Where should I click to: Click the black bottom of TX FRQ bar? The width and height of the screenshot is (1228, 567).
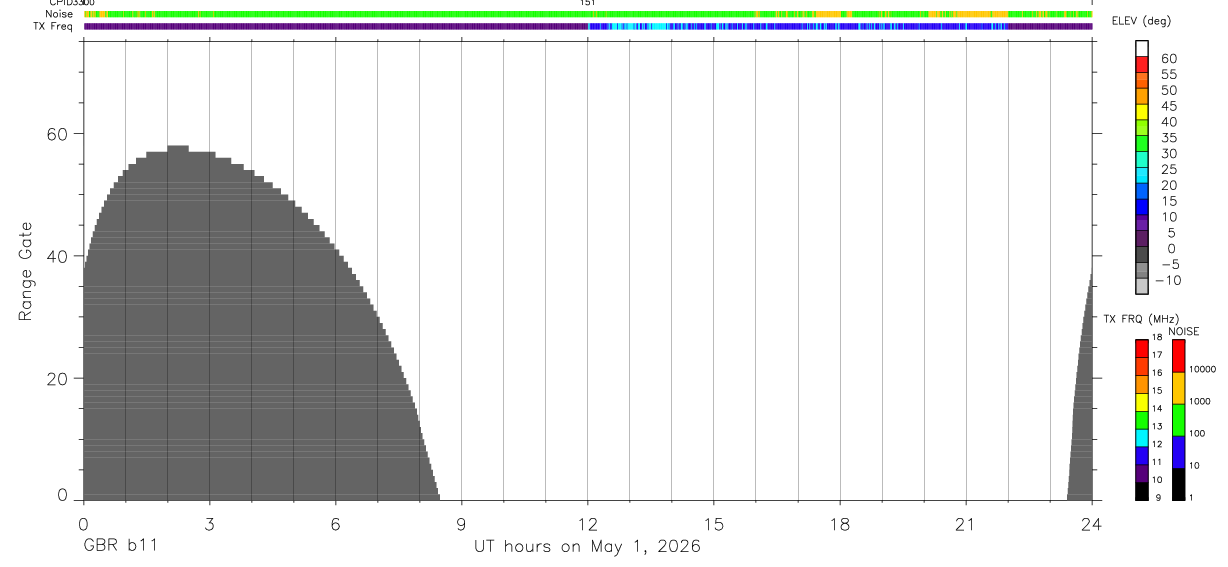pyautogui.click(x=1142, y=491)
